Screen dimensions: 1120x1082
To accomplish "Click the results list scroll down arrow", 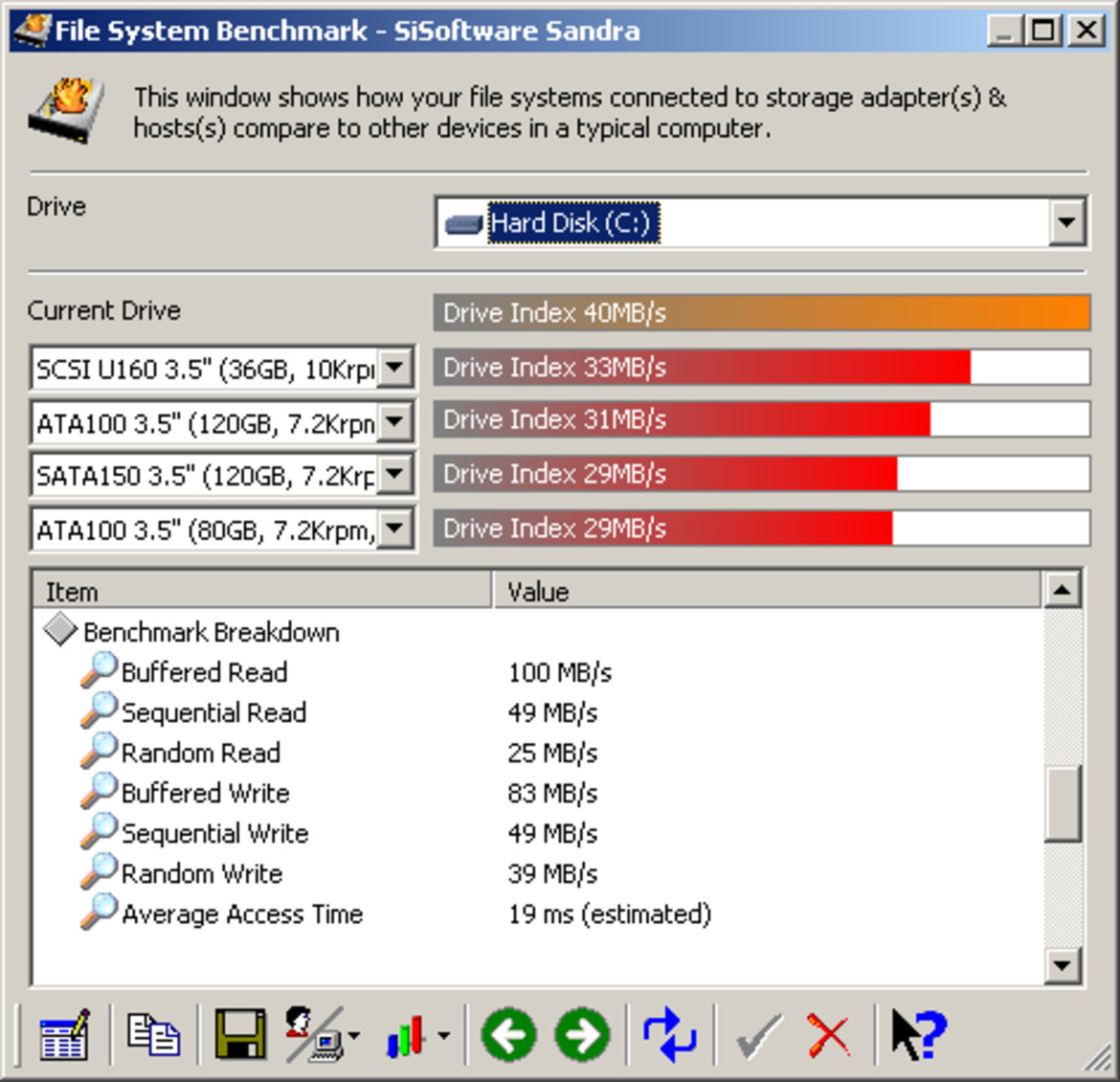I will (x=1063, y=965).
